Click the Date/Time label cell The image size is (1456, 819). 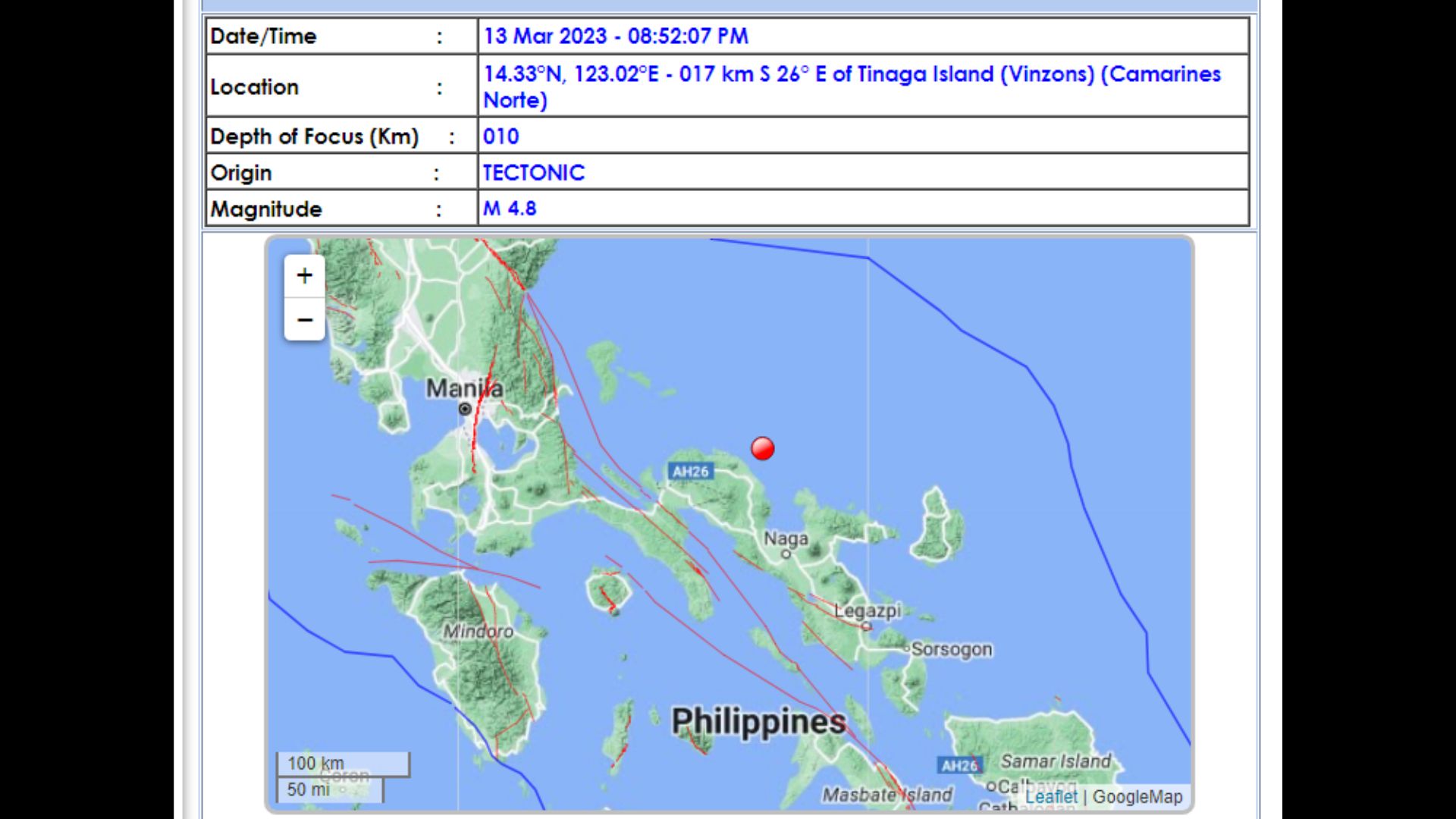click(x=342, y=36)
